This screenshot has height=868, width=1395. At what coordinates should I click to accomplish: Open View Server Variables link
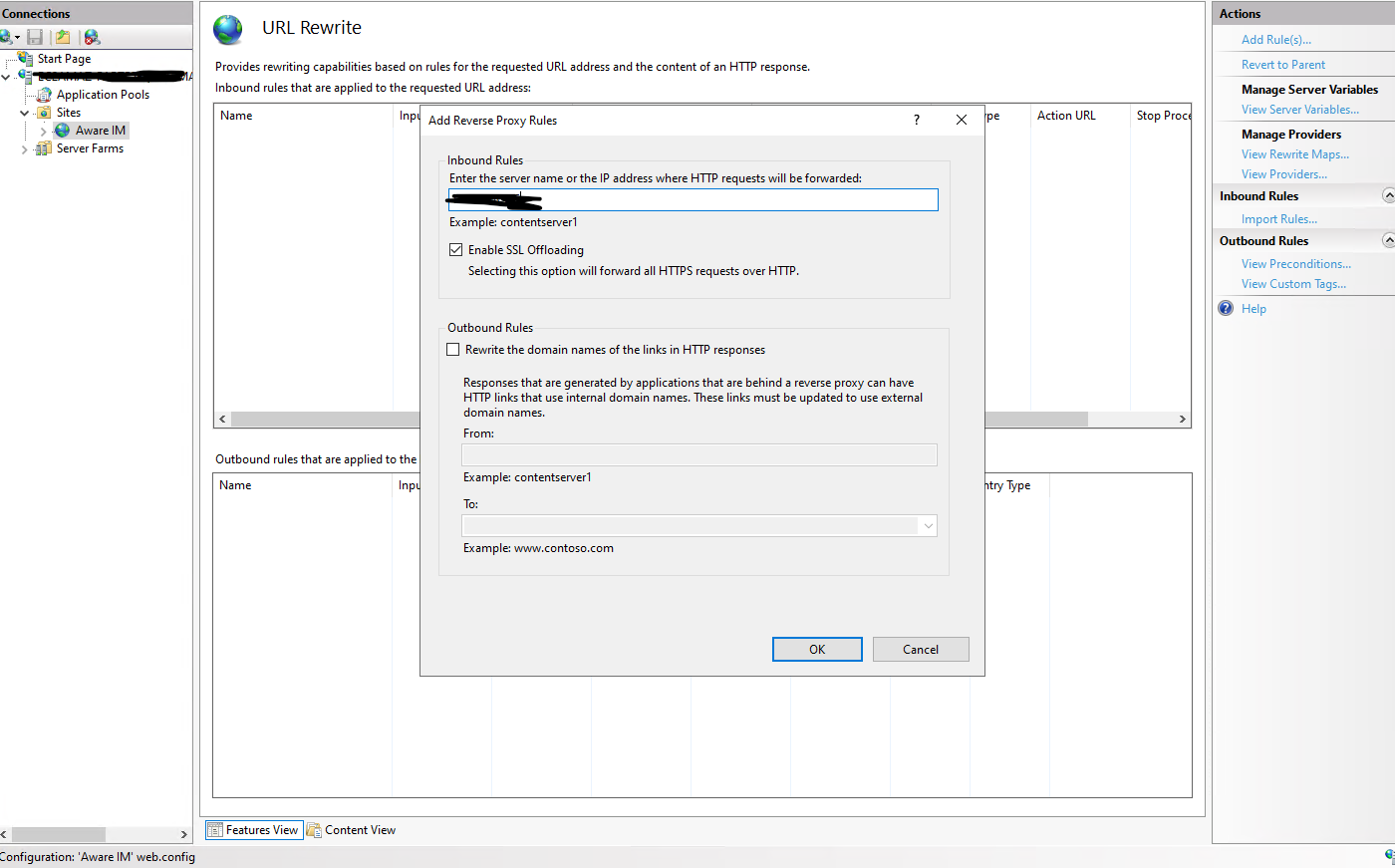click(x=1300, y=110)
